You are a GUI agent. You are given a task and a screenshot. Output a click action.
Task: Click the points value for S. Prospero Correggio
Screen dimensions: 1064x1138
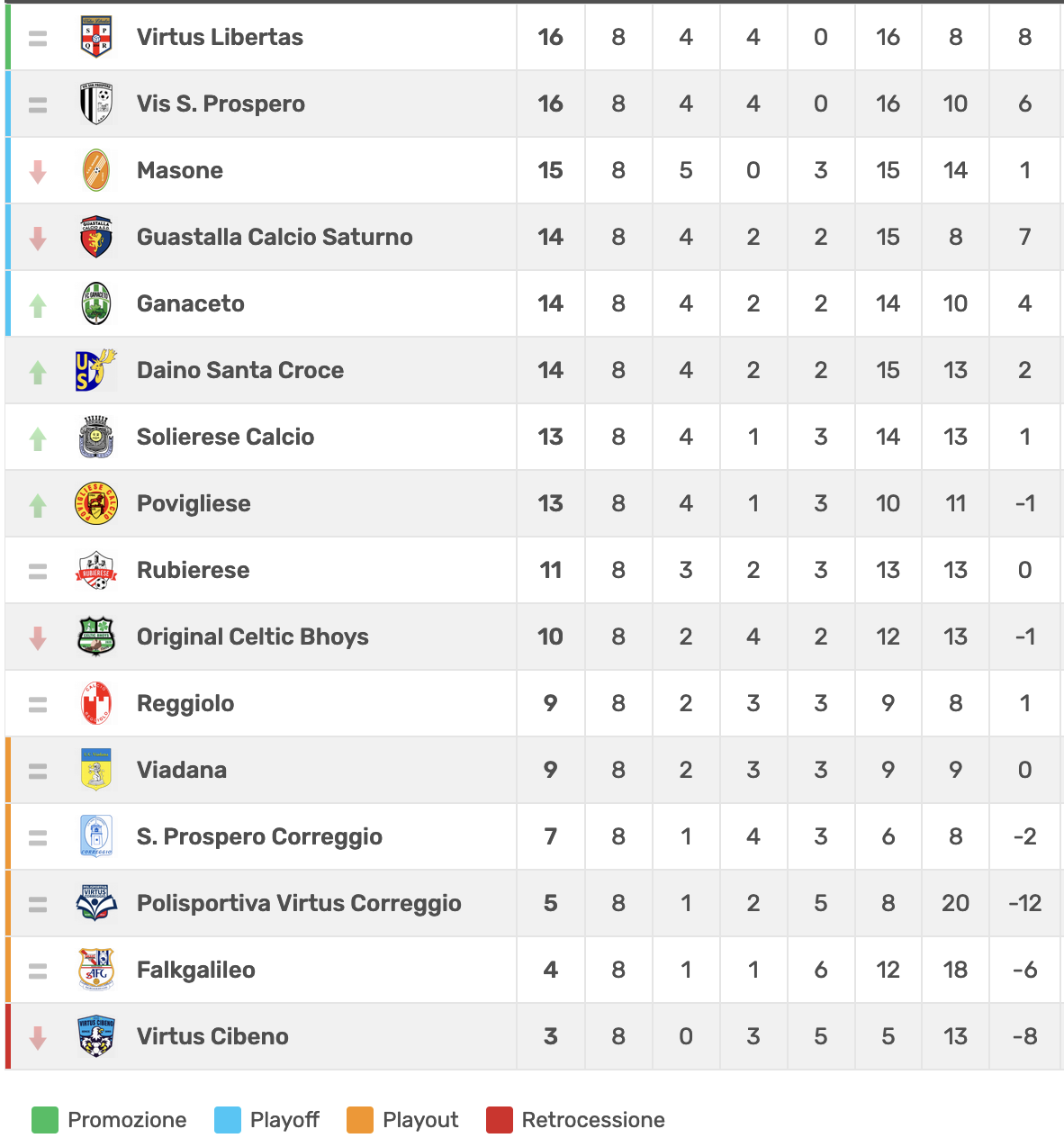[551, 836]
